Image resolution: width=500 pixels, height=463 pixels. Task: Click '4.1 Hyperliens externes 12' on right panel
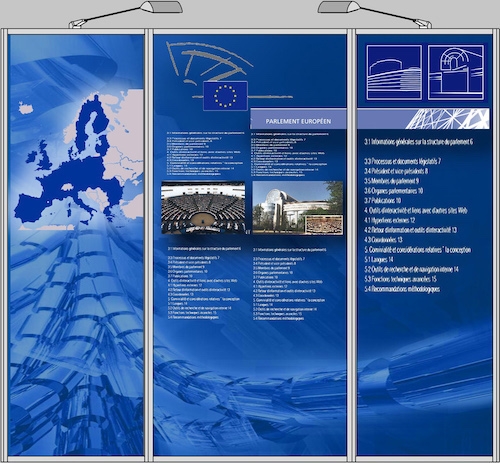(x=389, y=220)
